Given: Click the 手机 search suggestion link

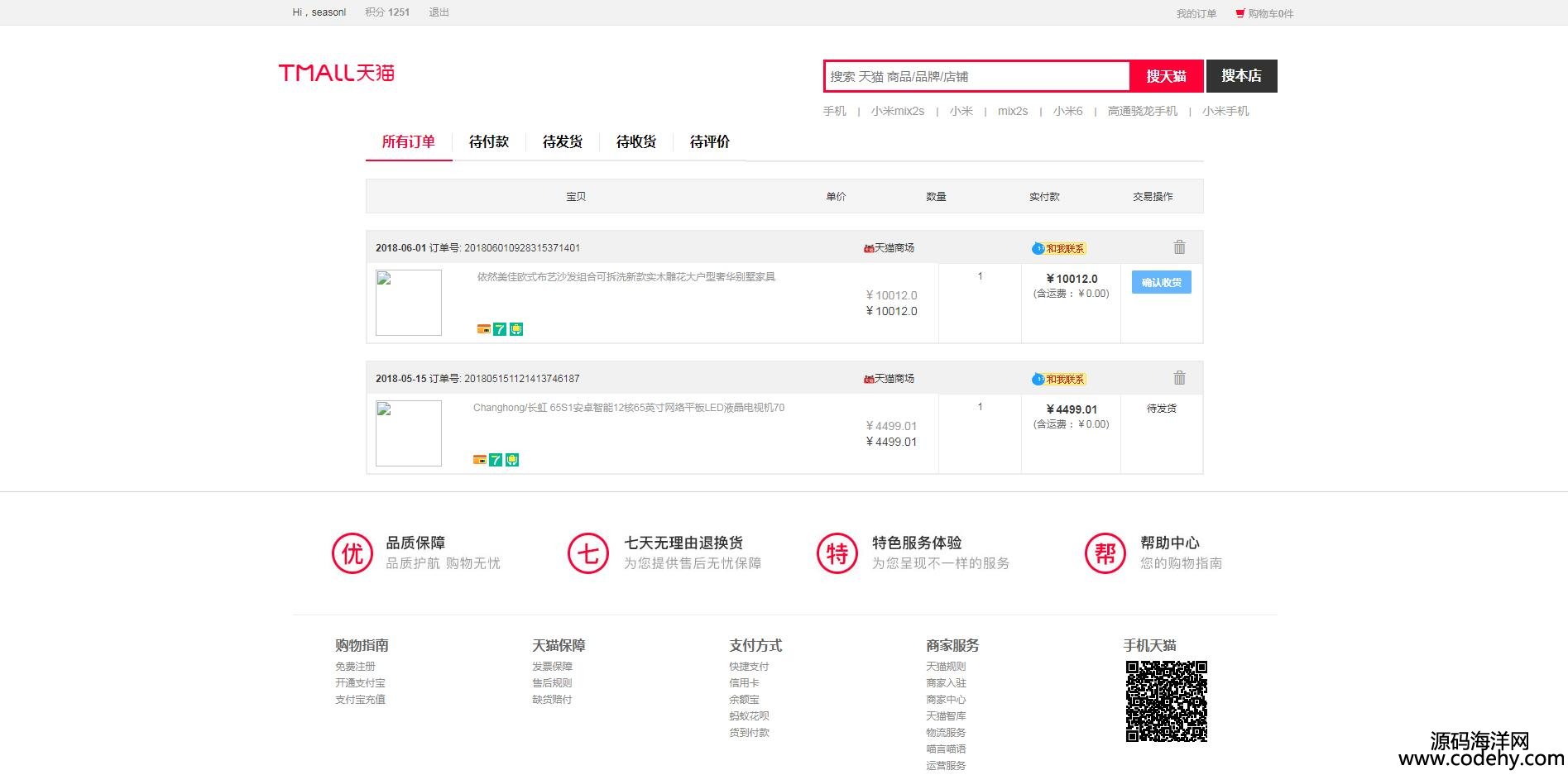Looking at the screenshot, I should click(x=835, y=111).
